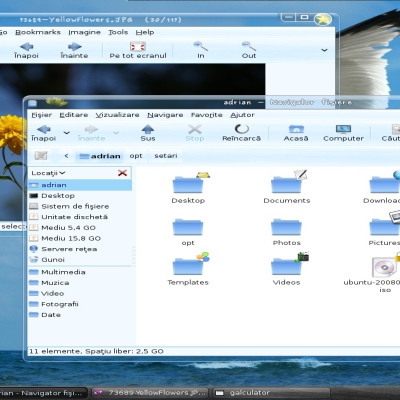Select Downloads folder icon
The image size is (400, 400).
coord(385,184)
